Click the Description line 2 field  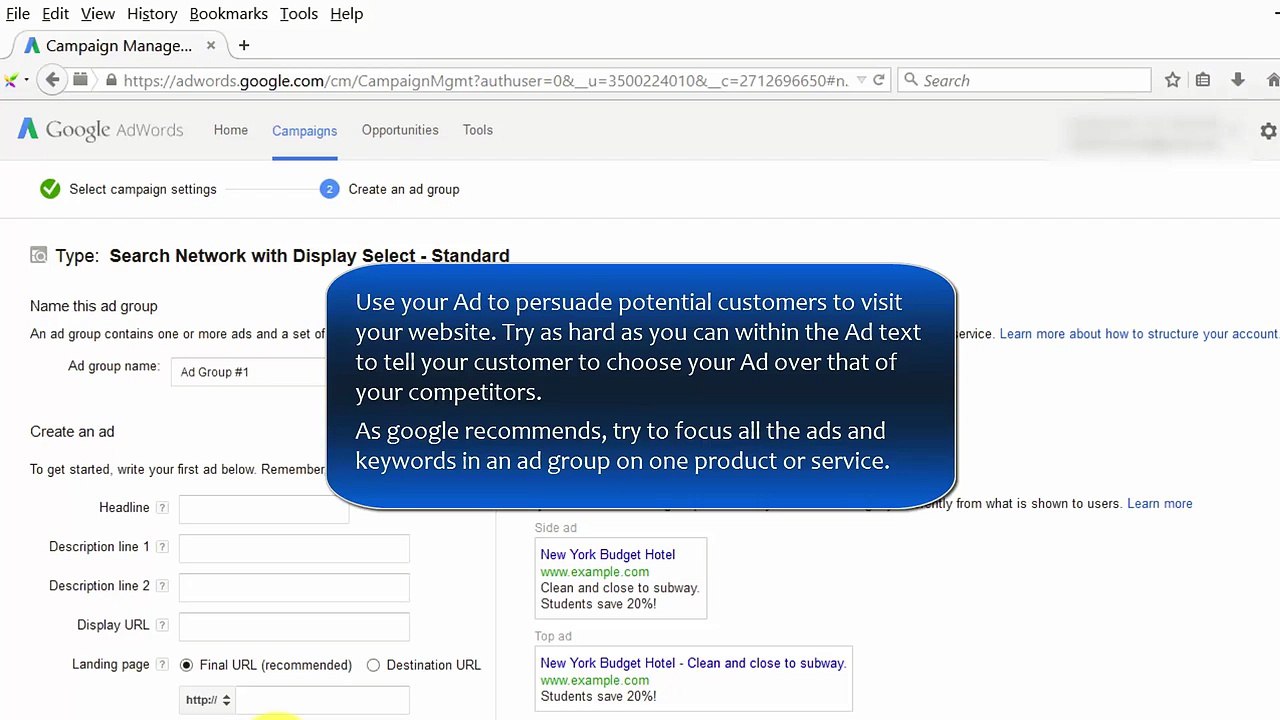click(294, 587)
